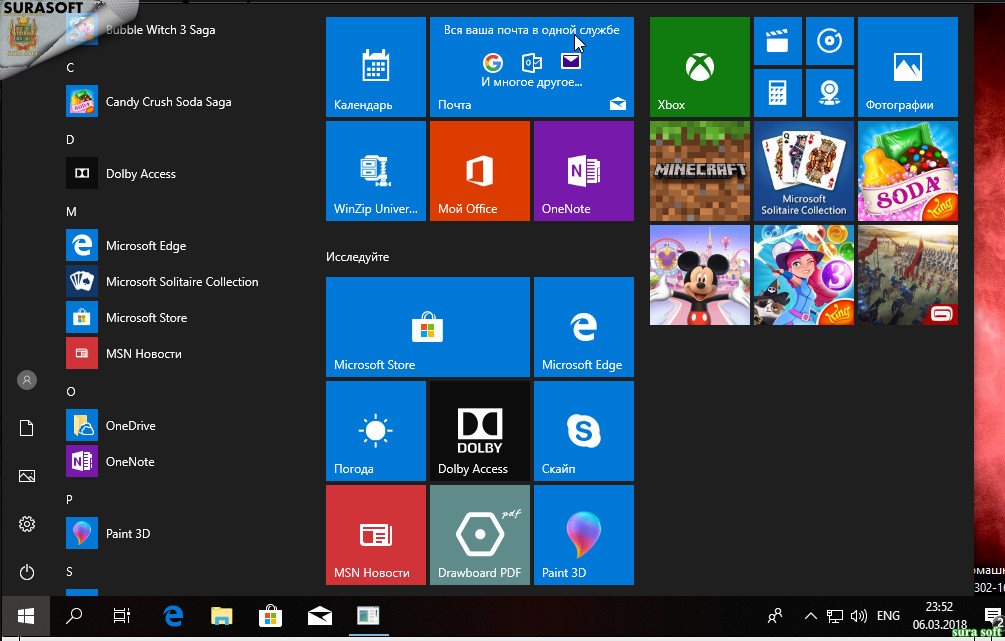
Task: Open the Погода weather tile
Action: pos(375,431)
